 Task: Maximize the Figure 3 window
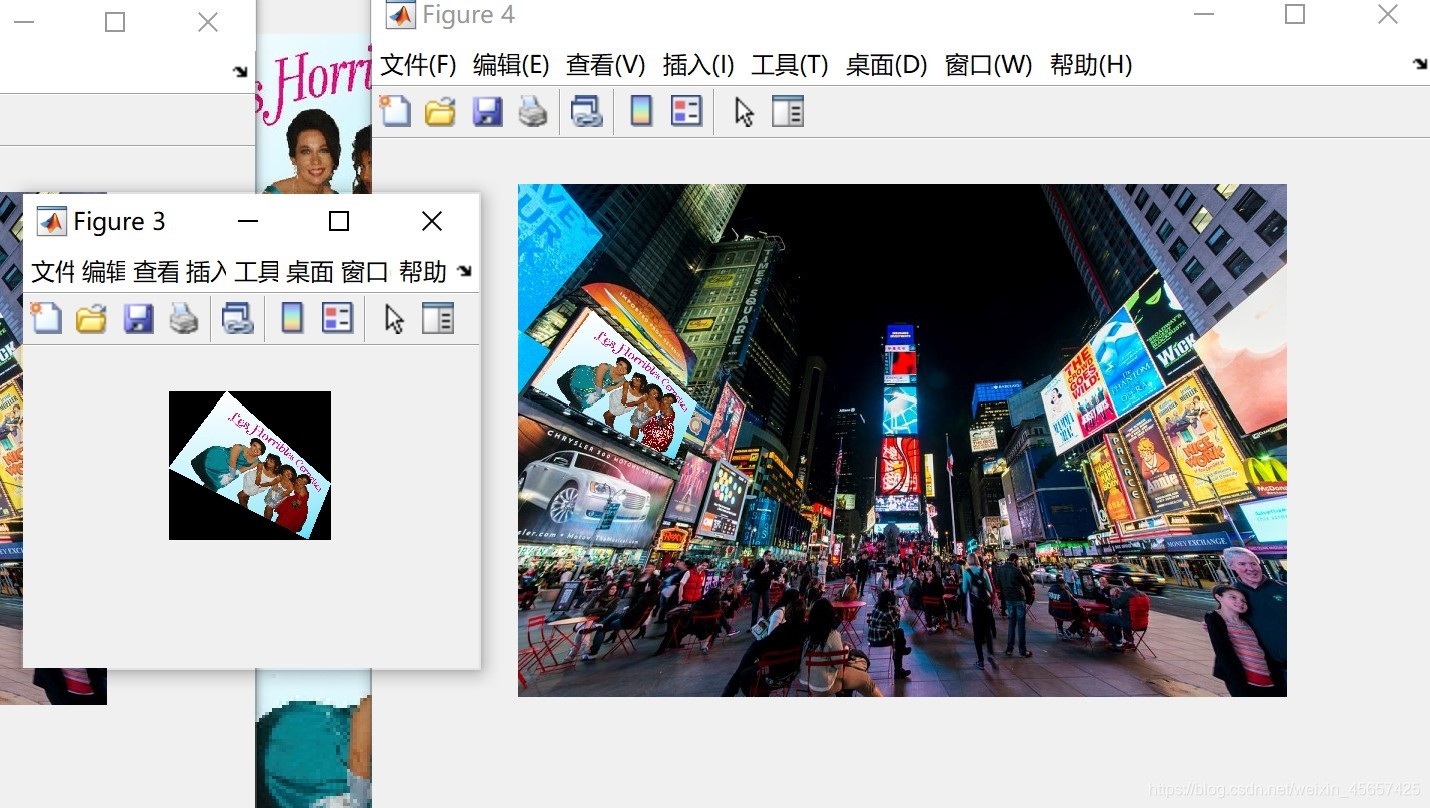pos(339,221)
